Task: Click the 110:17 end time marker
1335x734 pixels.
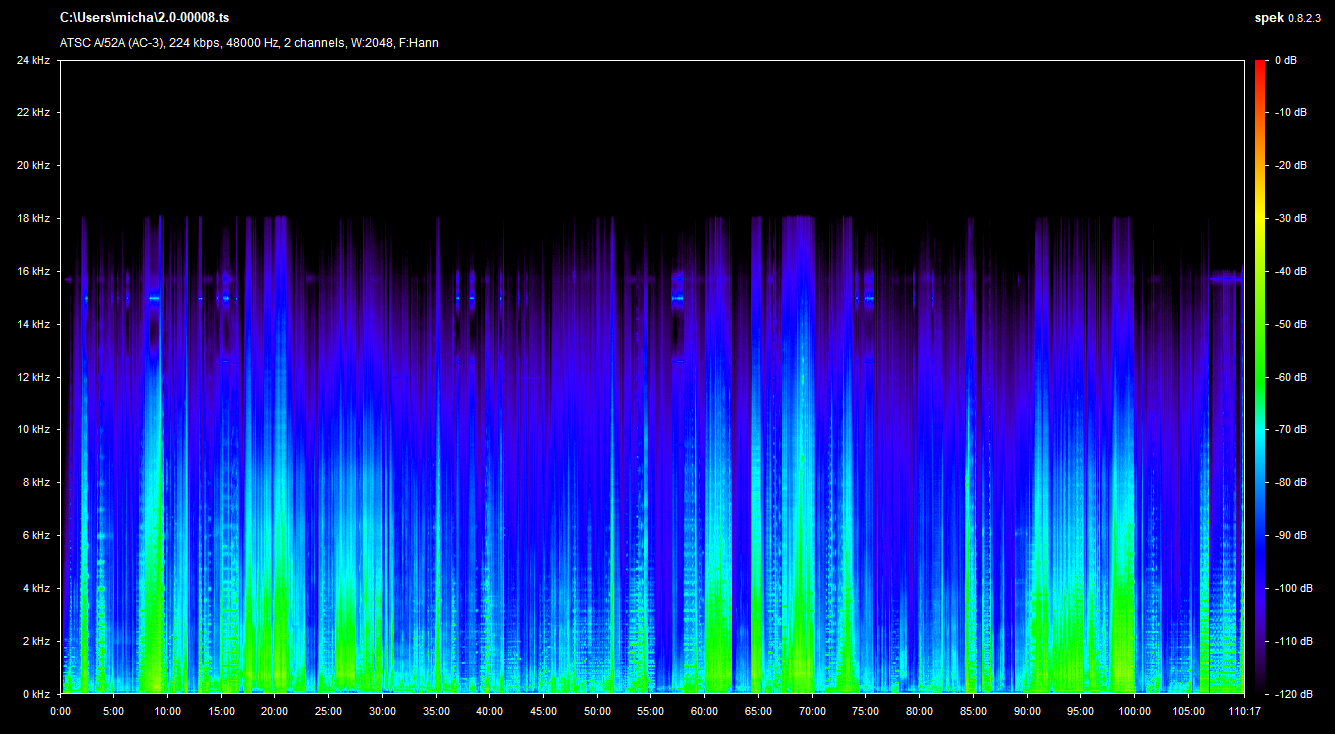Action: coord(1243,711)
